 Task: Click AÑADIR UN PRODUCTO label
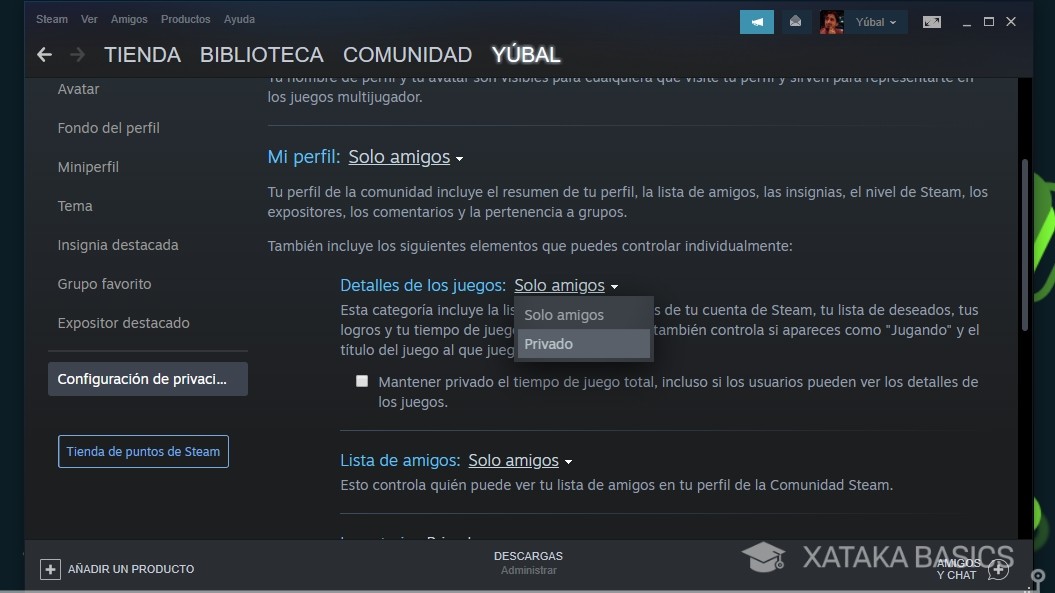pyautogui.click(x=131, y=569)
